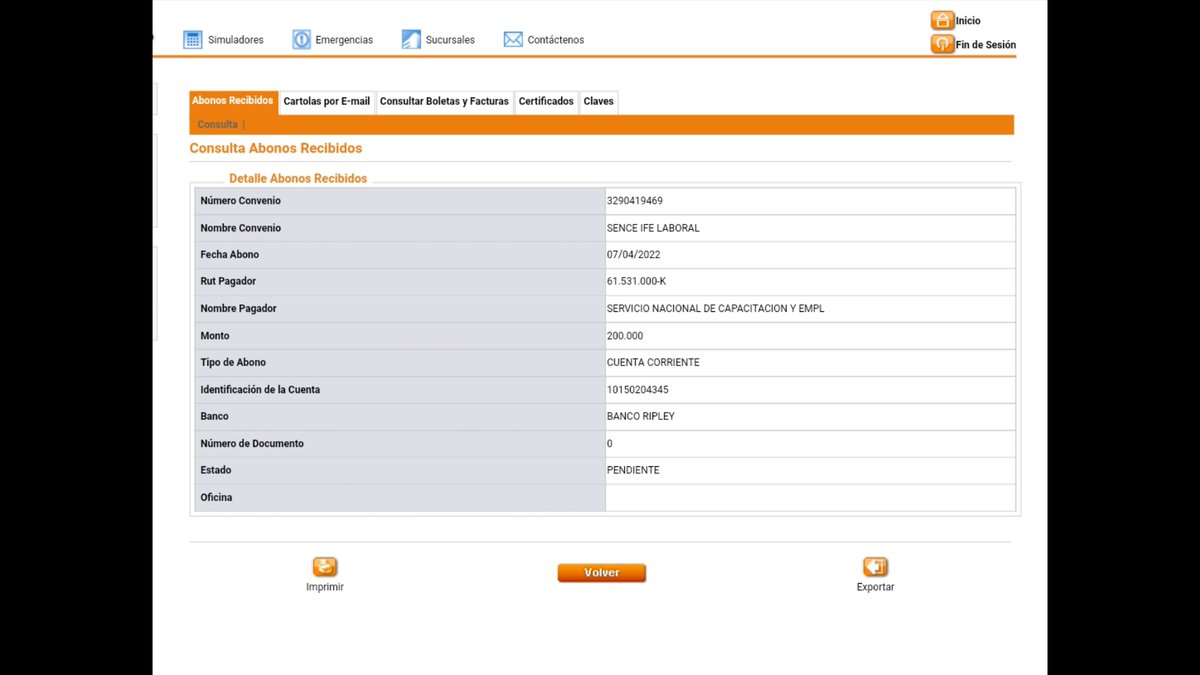Click the Nombre Convenio label
The width and height of the screenshot is (1200, 675).
click(241, 228)
